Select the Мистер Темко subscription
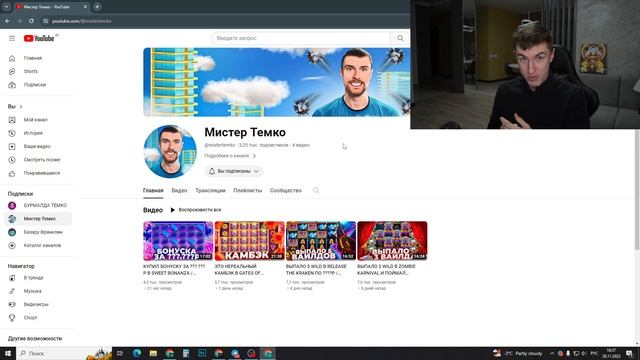 [x=38, y=219]
